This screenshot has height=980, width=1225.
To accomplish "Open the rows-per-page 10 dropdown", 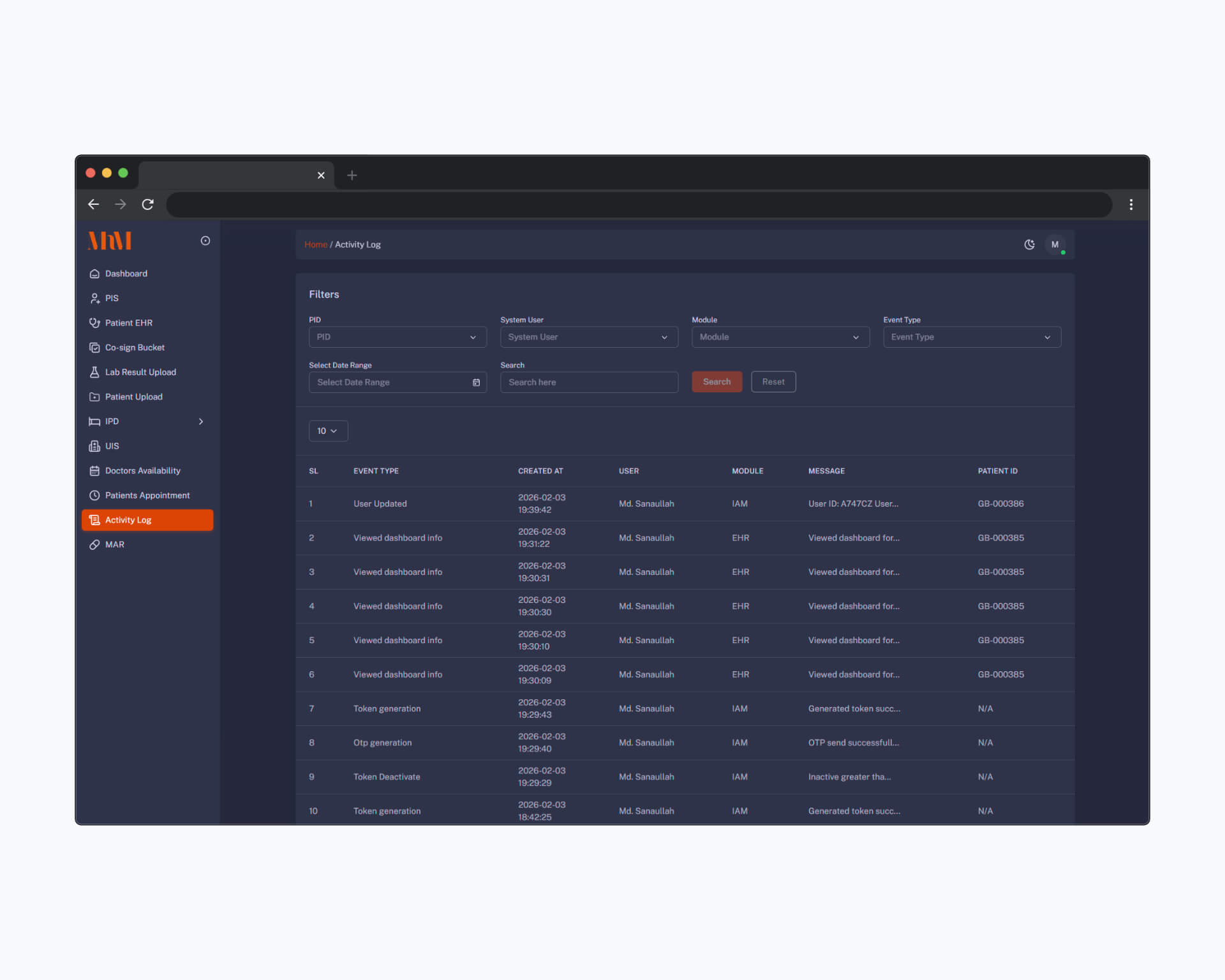I will (328, 431).
